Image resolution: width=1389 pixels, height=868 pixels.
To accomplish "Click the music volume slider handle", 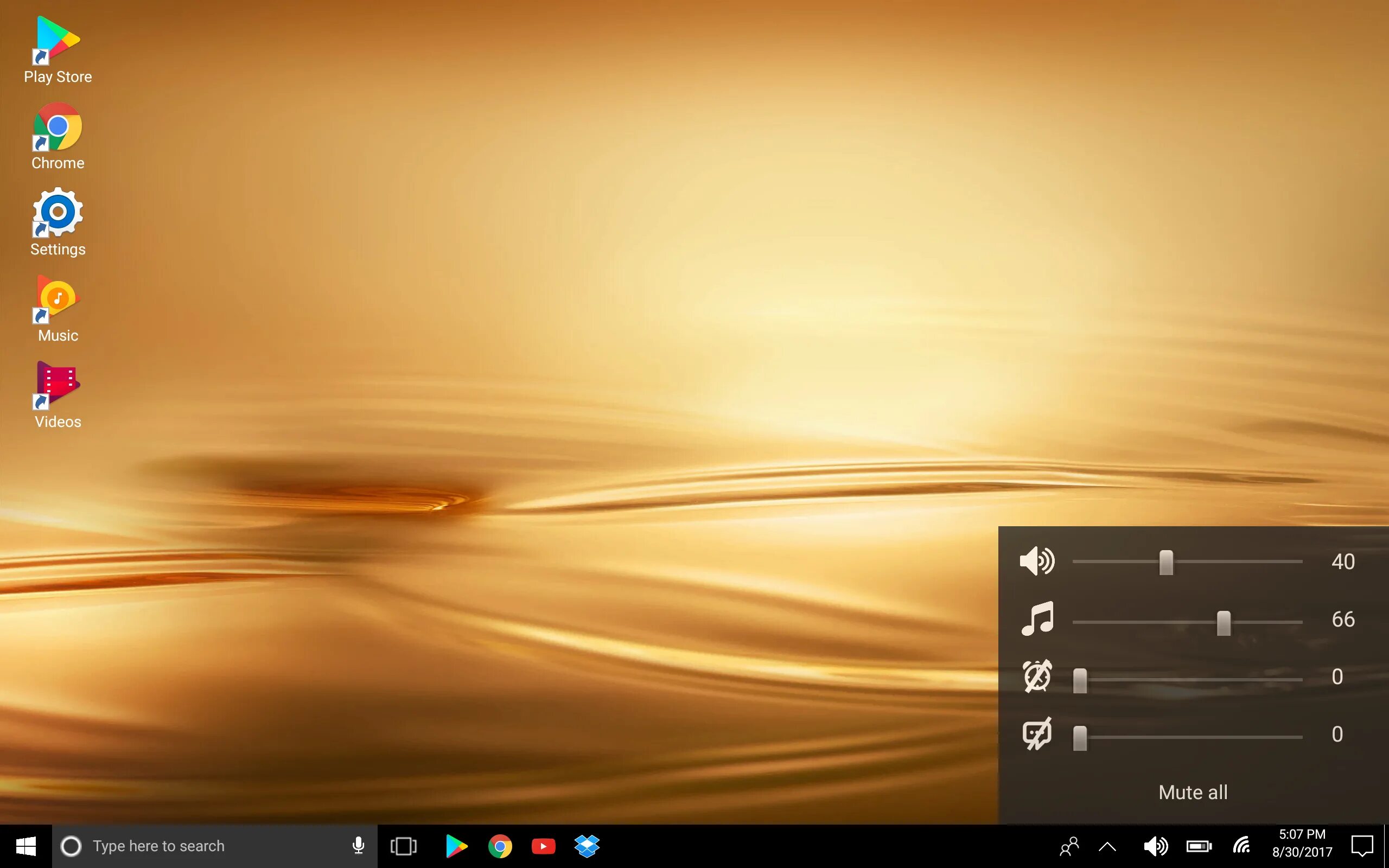I will pyautogui.click(x=1223, y=623).
